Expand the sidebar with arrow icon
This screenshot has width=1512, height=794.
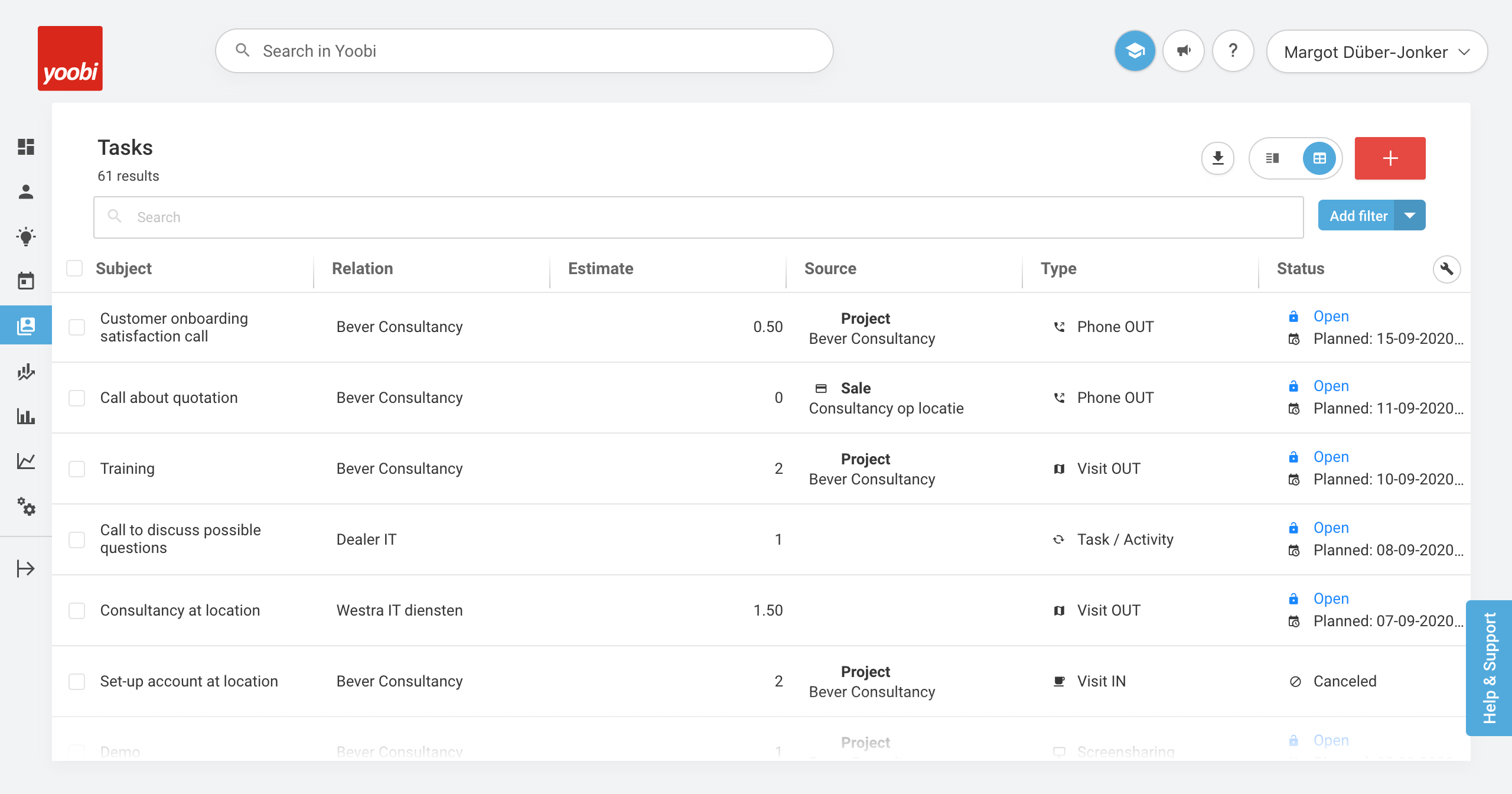(26, 569)
